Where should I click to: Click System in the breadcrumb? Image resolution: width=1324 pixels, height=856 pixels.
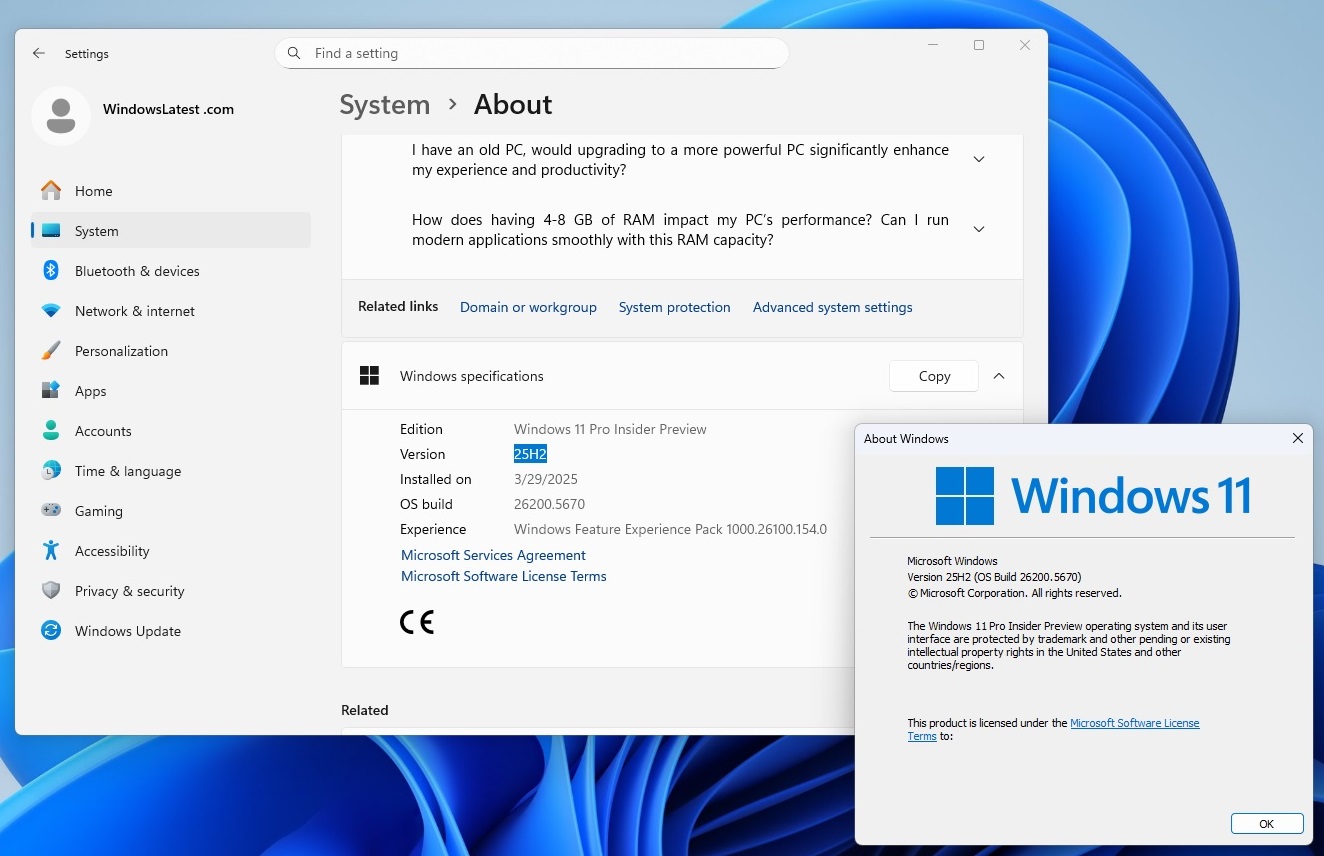384,104
